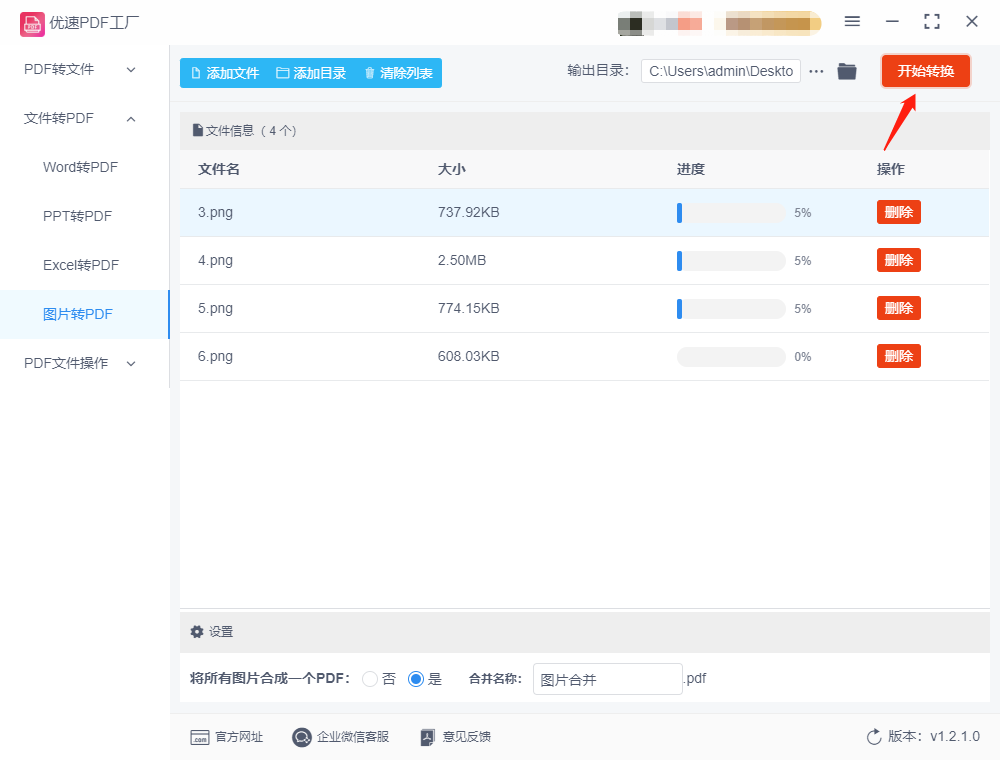Click the 操作 column header
Screen dimensions: 1000x760
click(890, 169)
